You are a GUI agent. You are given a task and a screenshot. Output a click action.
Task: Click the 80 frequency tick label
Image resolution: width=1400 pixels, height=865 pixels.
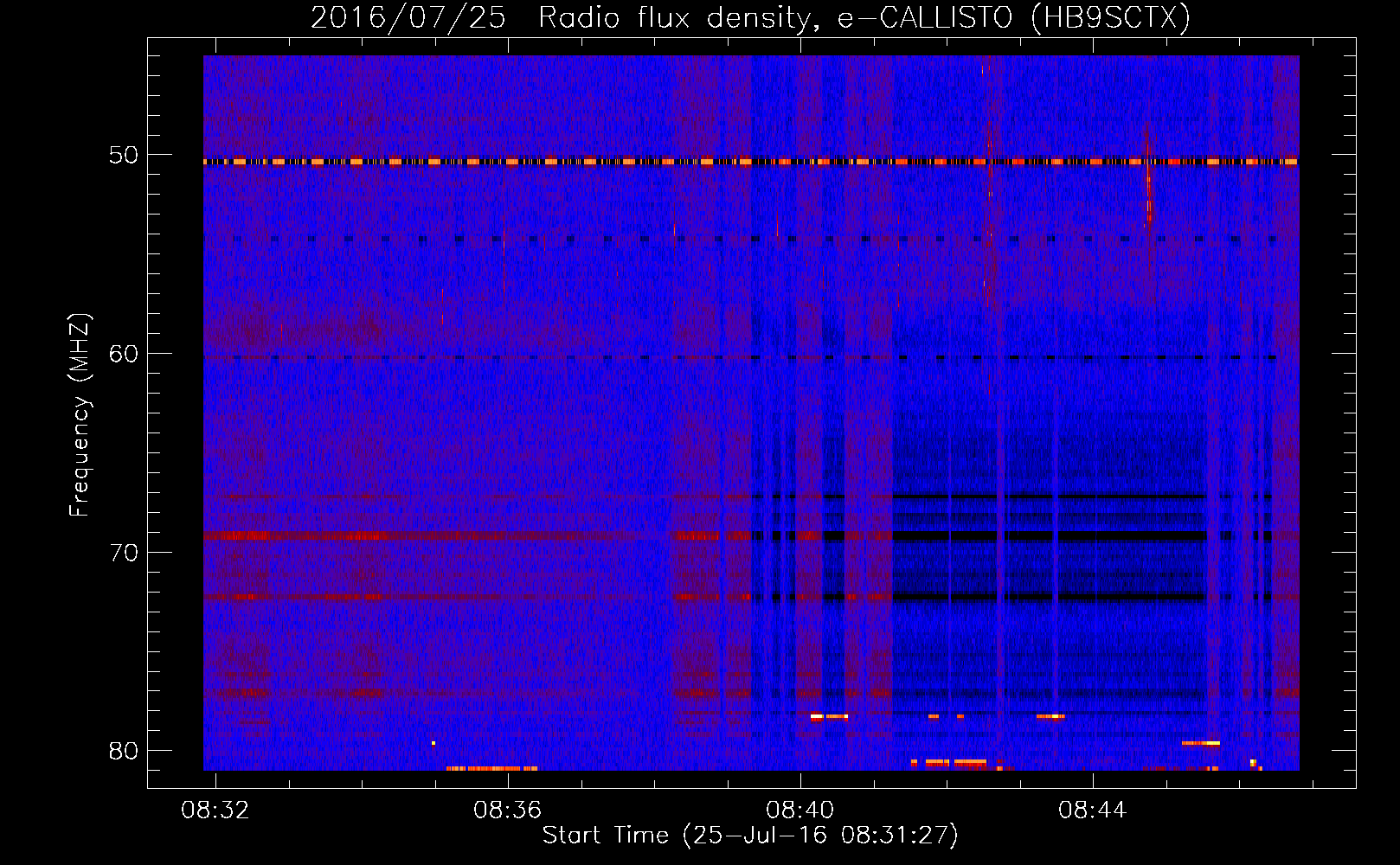click(124, 750)
